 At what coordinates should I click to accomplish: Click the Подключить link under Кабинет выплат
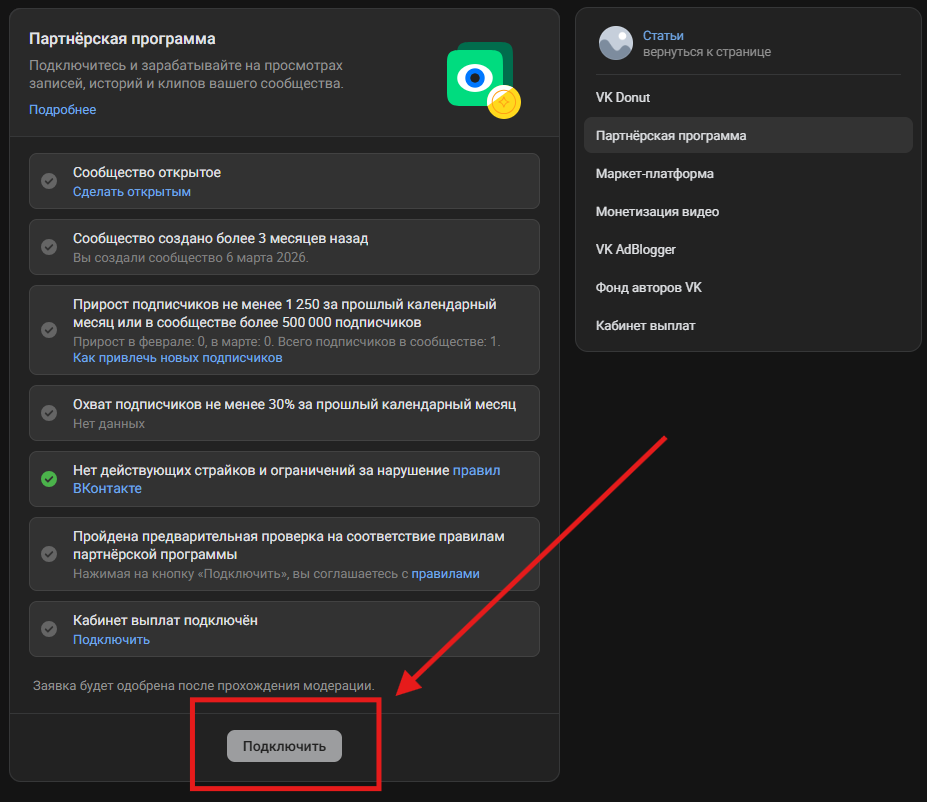(111, 640)
